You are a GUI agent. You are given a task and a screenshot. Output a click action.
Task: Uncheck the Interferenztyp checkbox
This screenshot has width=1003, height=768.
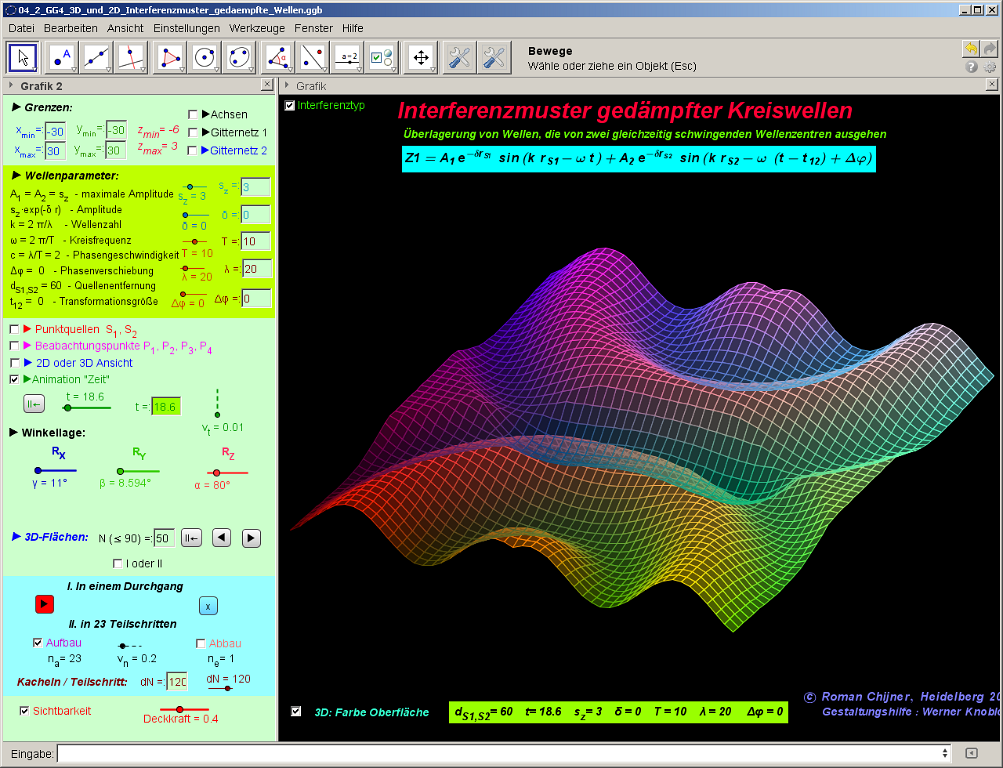290,105
